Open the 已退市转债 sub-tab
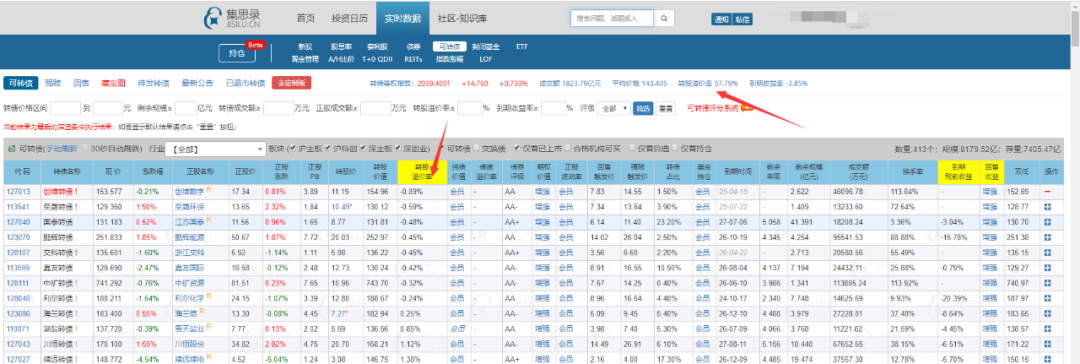Screen dimensions: 1080x364 [245, 83]
